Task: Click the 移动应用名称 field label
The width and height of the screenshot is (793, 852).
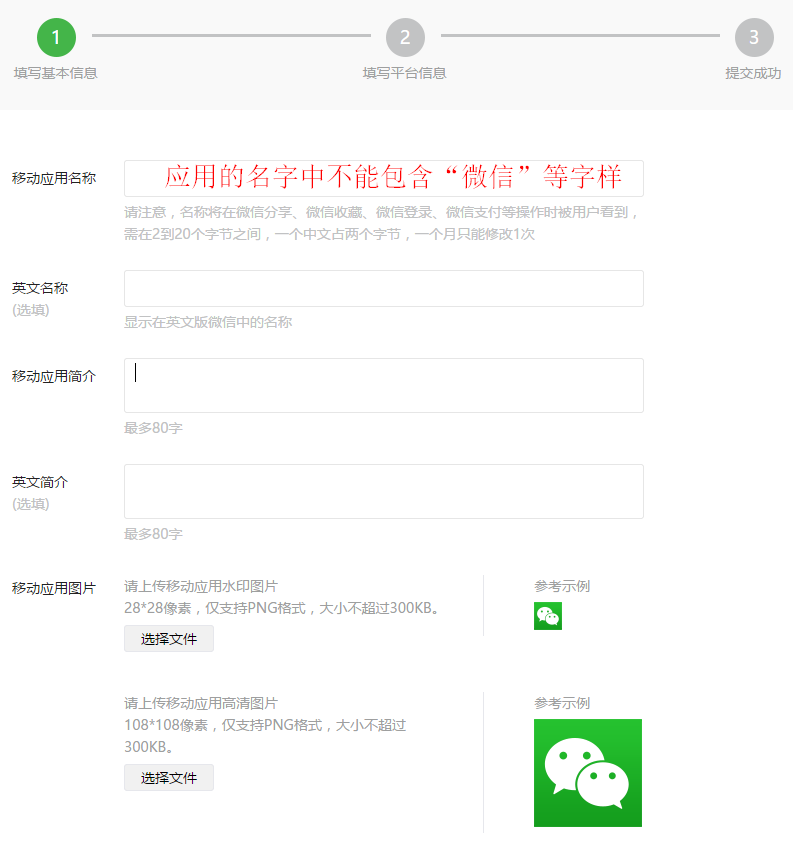Action: pos(54,178)
